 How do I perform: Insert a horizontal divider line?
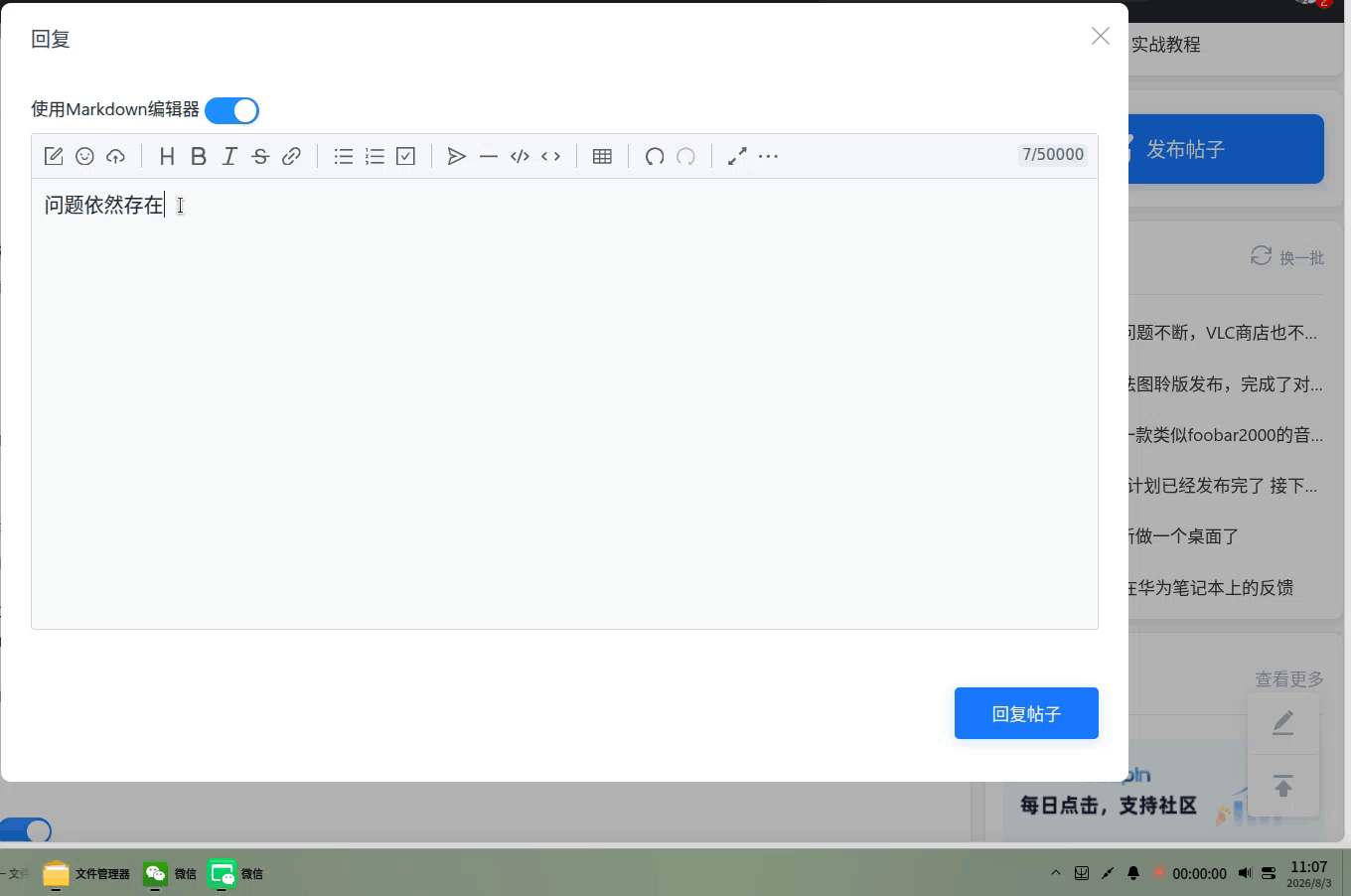488,156
